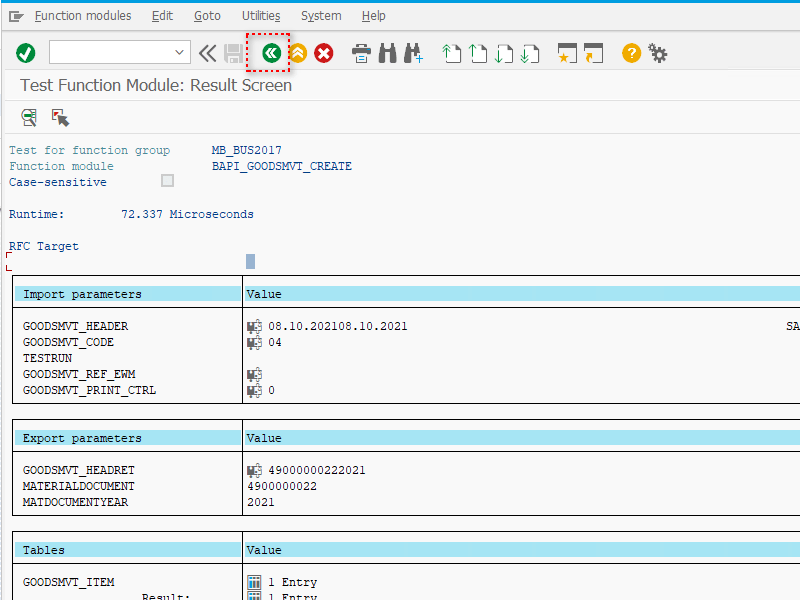
Task: Click the yellow Exit icon
Action: tap(297, 53)
